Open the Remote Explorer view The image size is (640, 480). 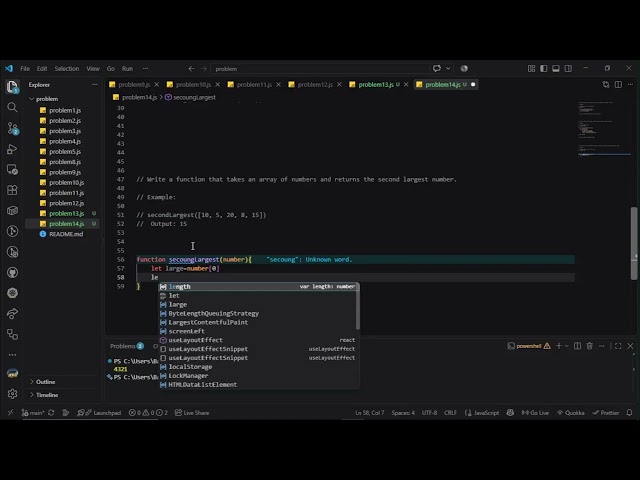coord(12,169)
